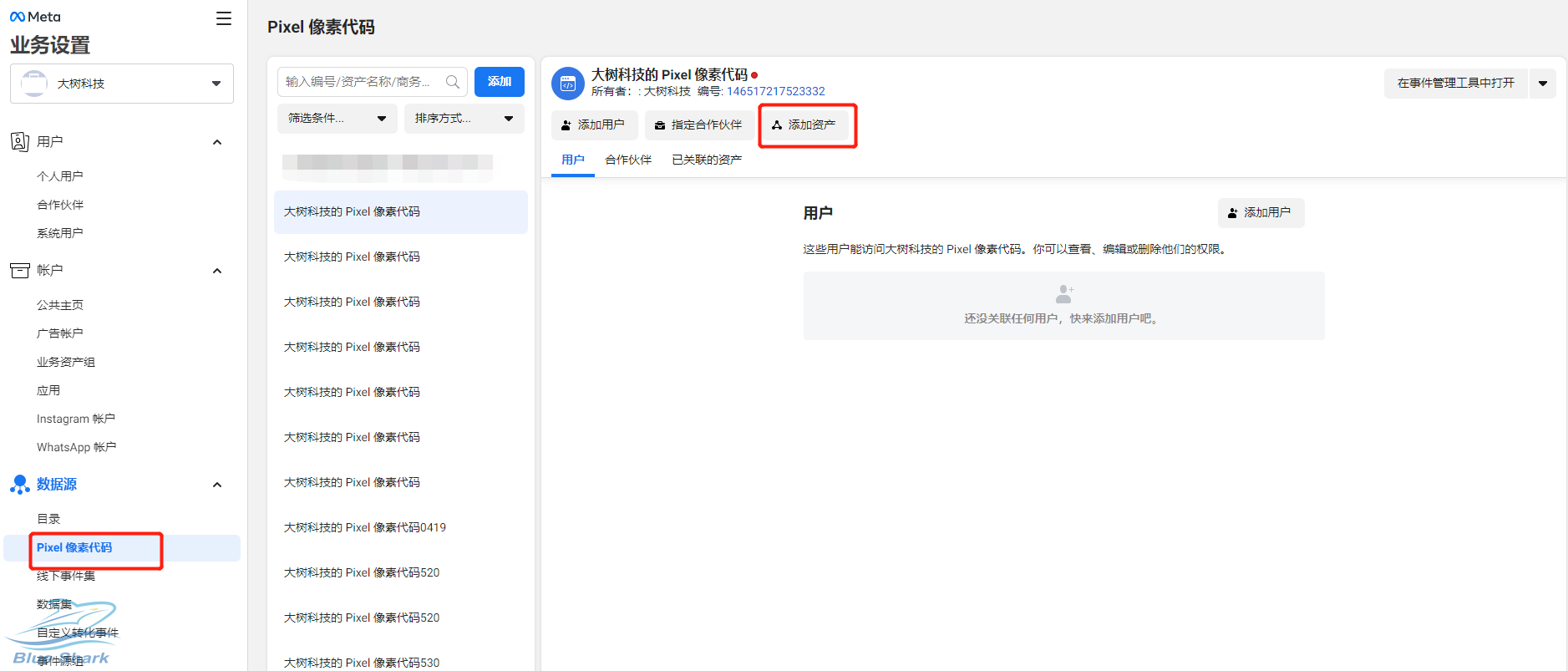Click 添加用户 button in header toolbar
The image size is (1568, 671).
tap(594, 125)
